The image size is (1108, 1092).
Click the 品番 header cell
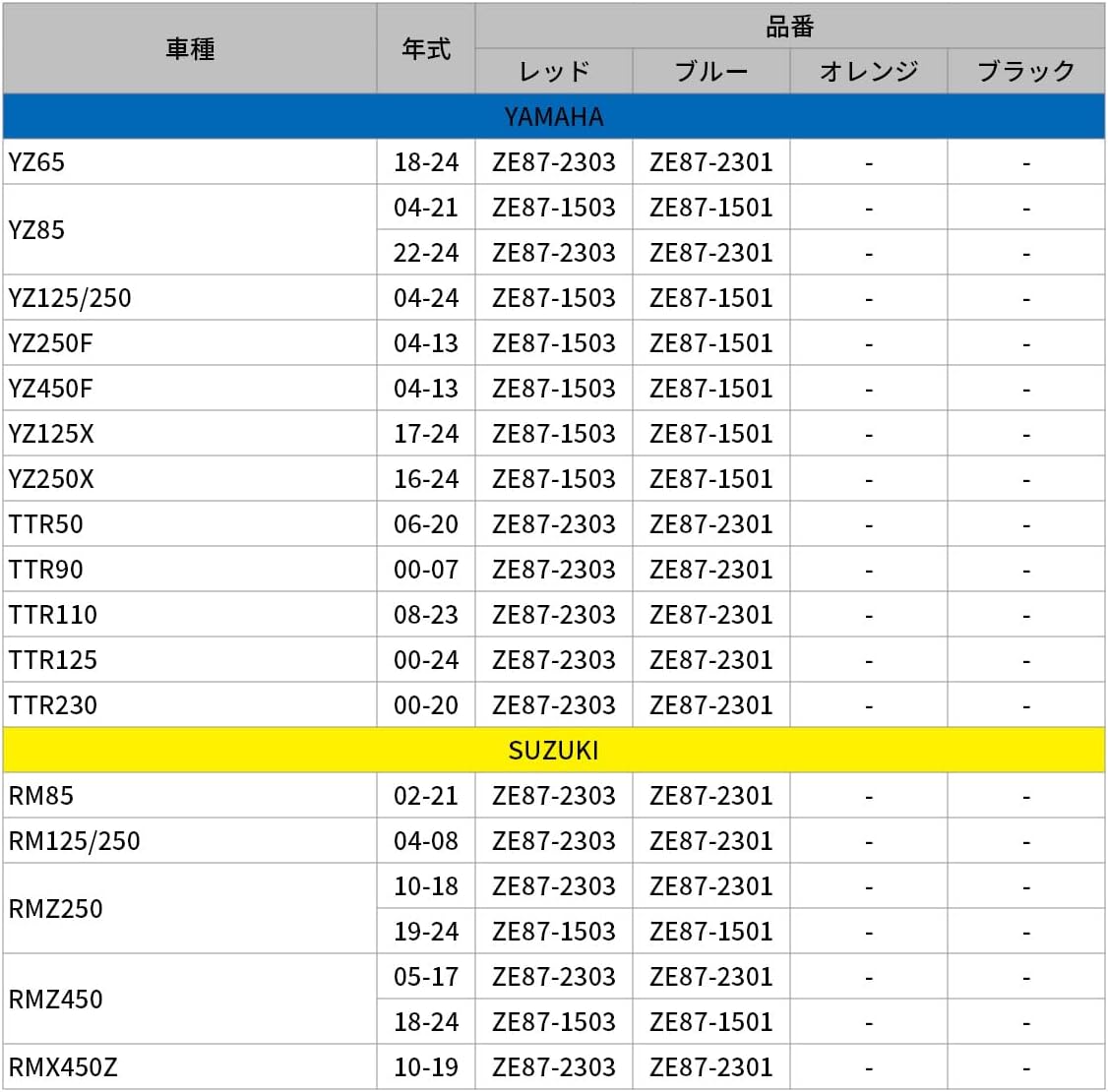pyautogui.click(x=790, y=27)
